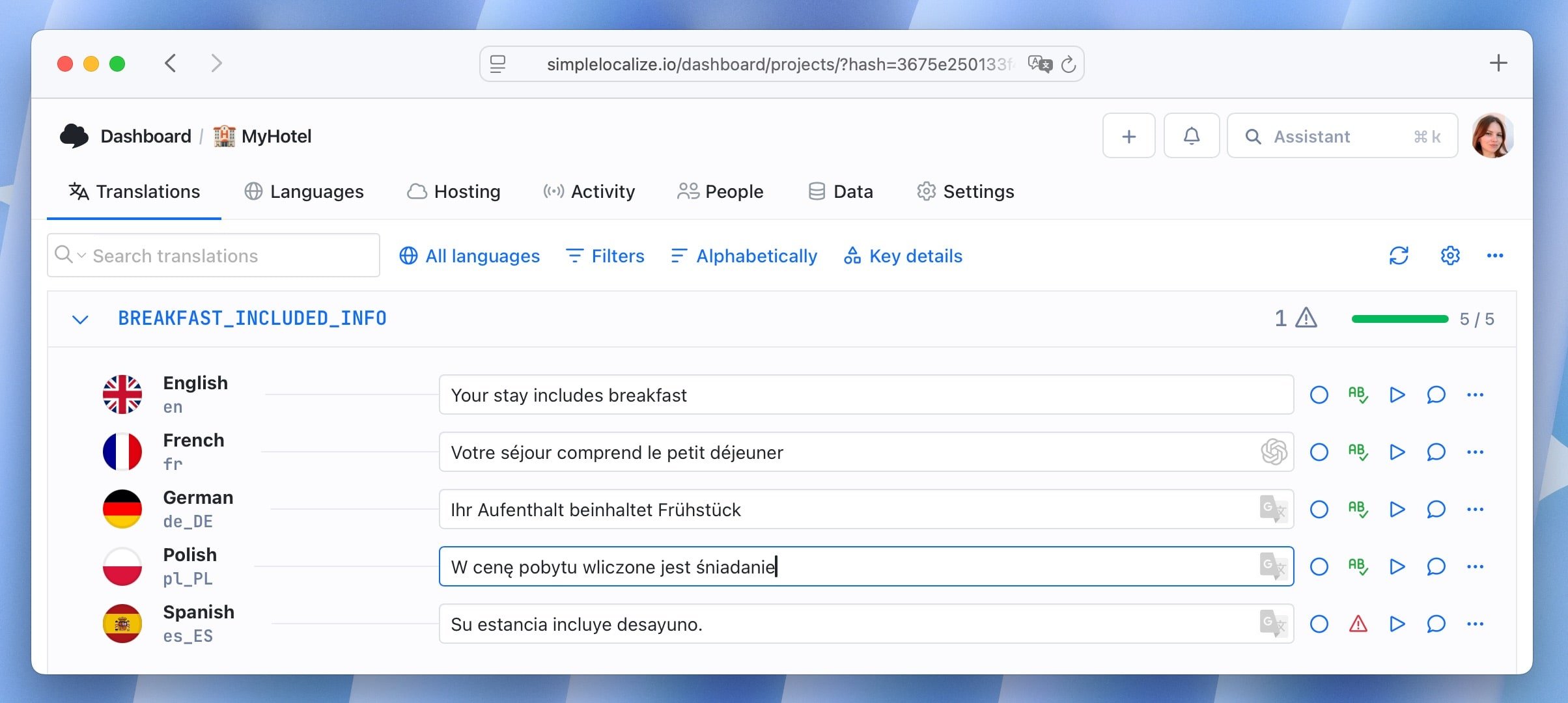
Task: Click the Google Translate icon in Polish field
Action: click(x=1272, y=566)
